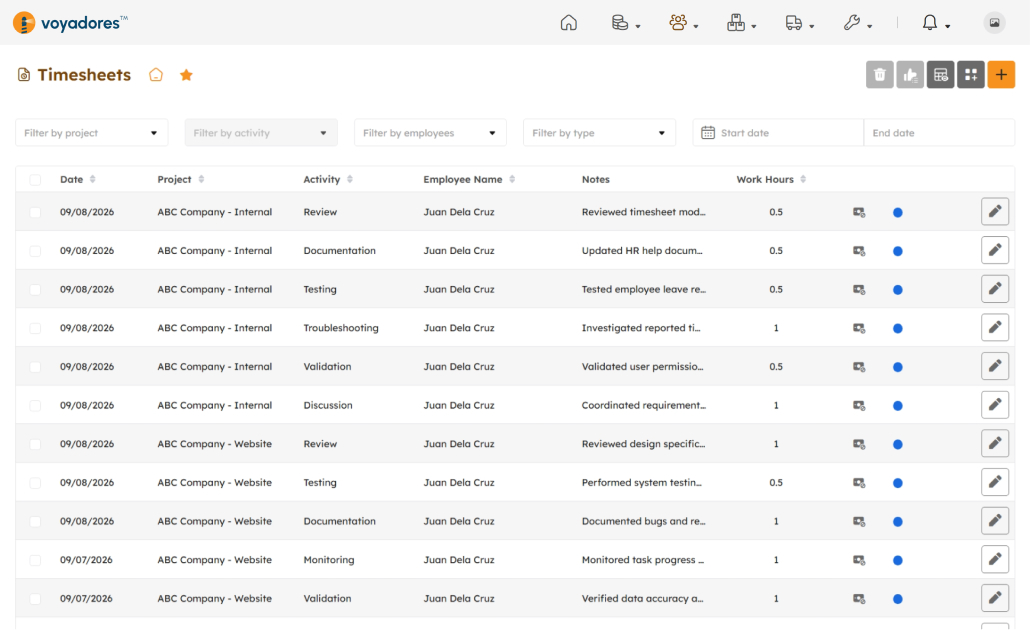Click blue status dot in Monitoring row
Viewport: 1030px width, 630px height.
click(897, 560)
